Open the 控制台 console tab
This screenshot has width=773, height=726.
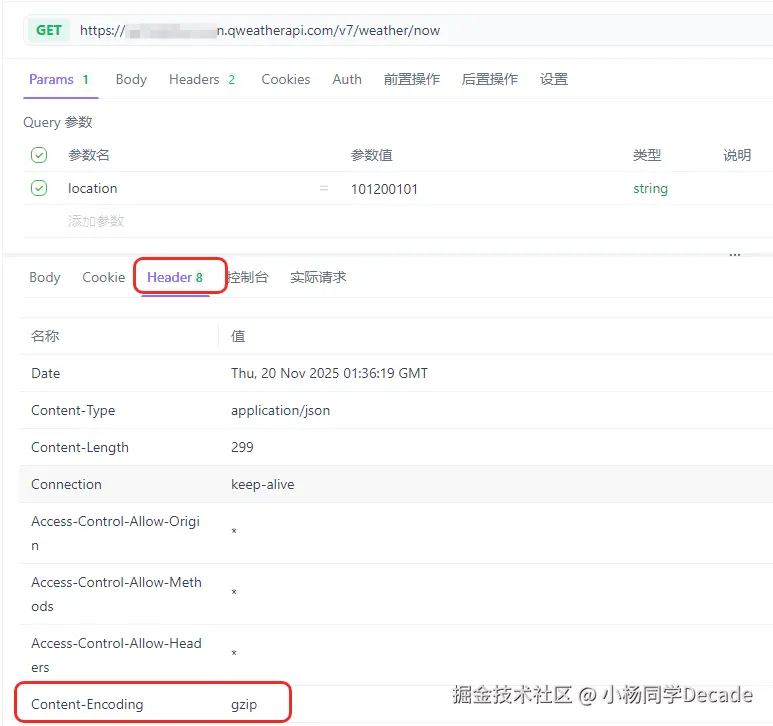248,277
